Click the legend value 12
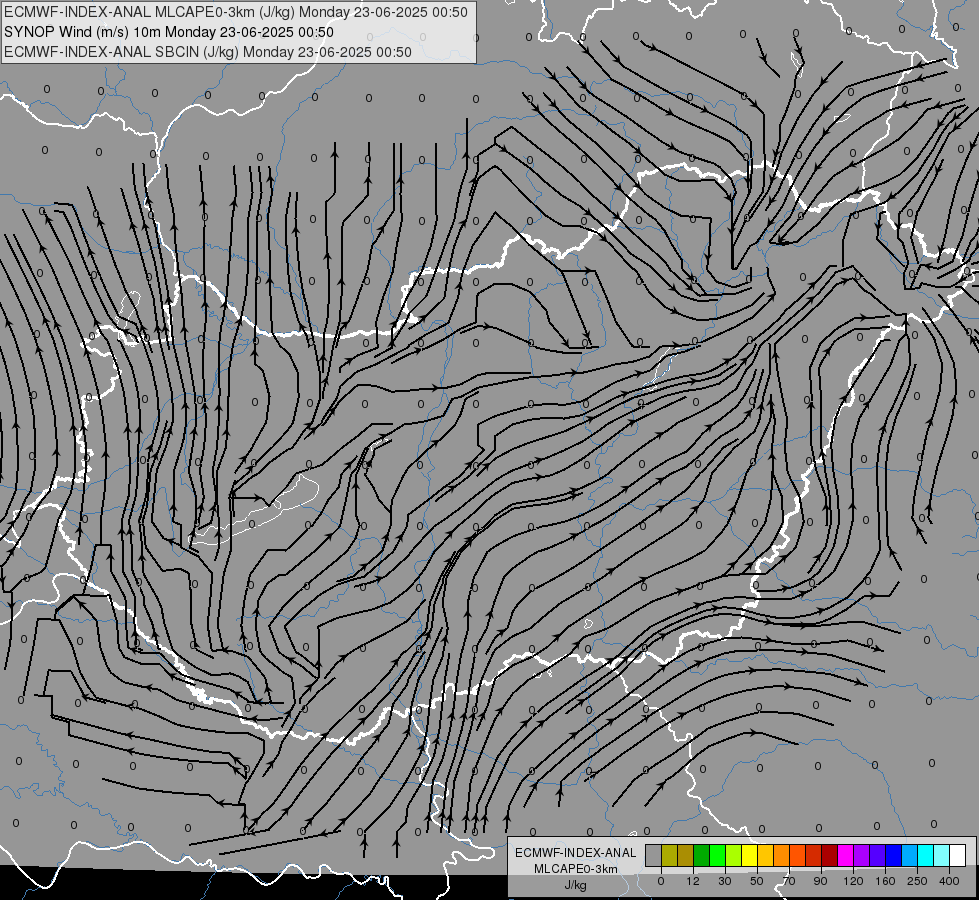Image resolution: width=979 pixels, height=900 pixels. pyautogui.click(x=692, y=881)
